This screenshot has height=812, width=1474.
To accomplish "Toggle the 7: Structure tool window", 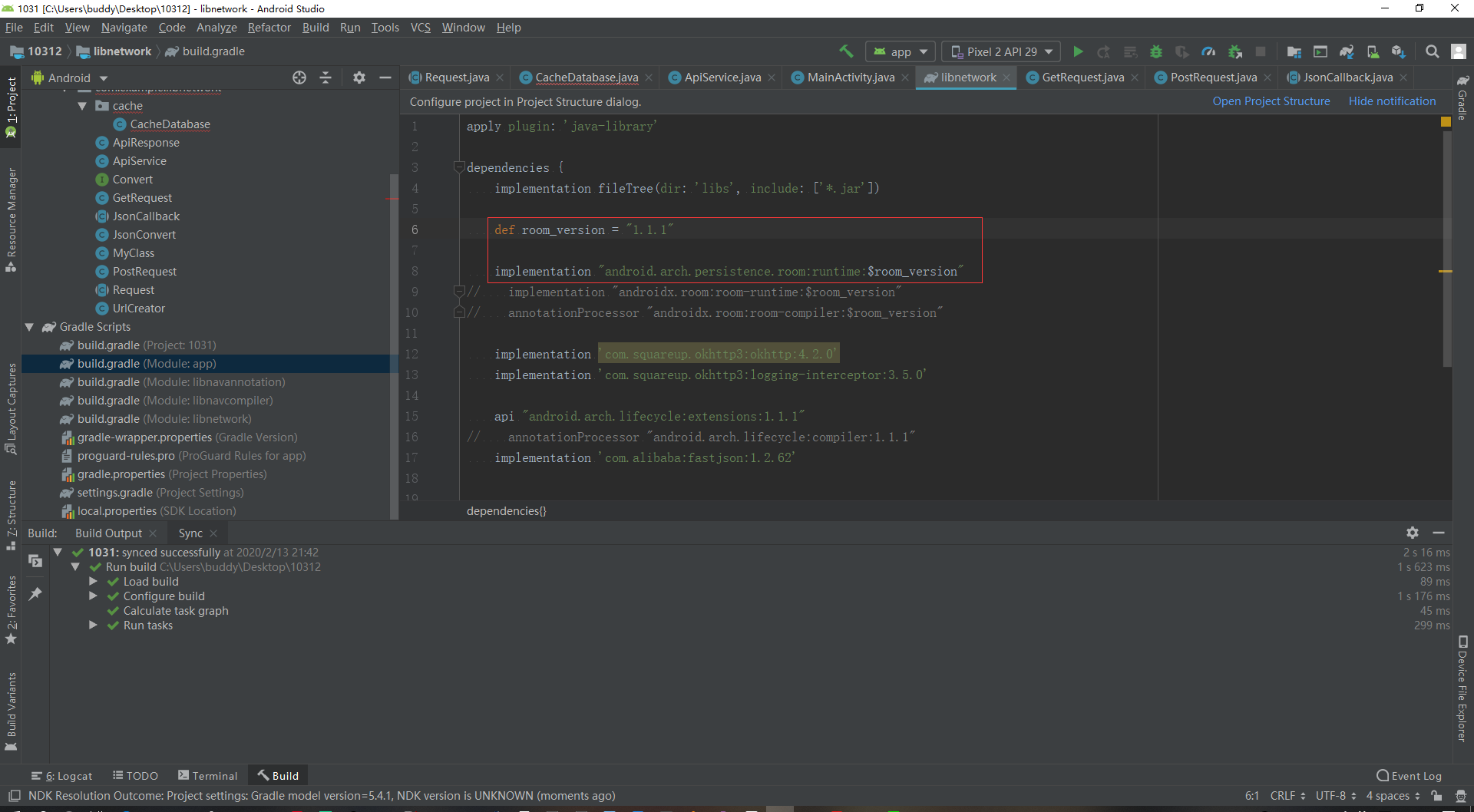I will (11, 515).
